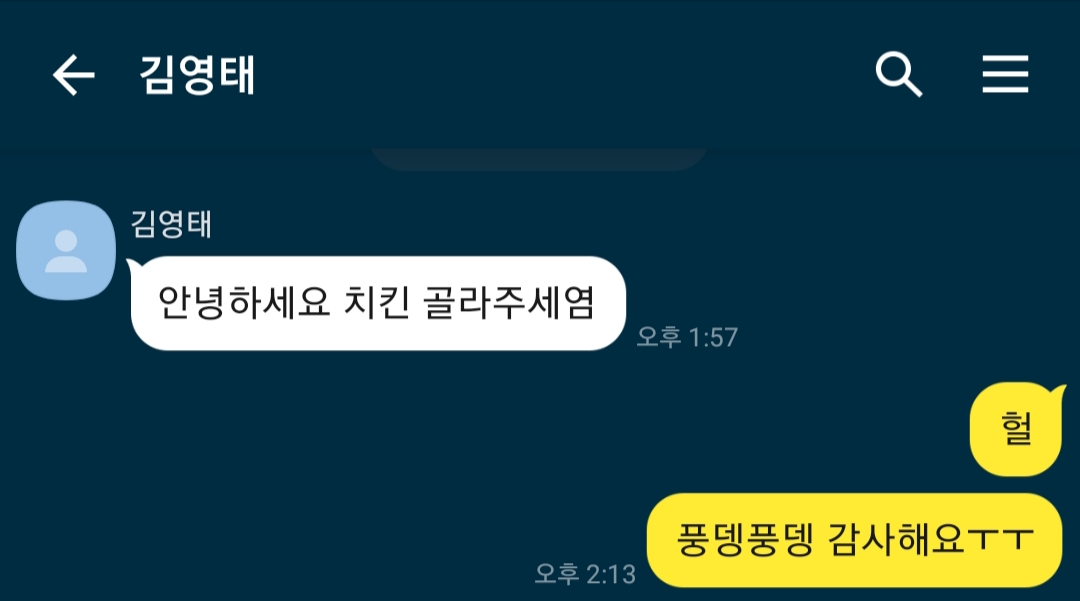Open the hamburger chat menu
The width and height of the screenshot is (1080, 601).
1005,74
